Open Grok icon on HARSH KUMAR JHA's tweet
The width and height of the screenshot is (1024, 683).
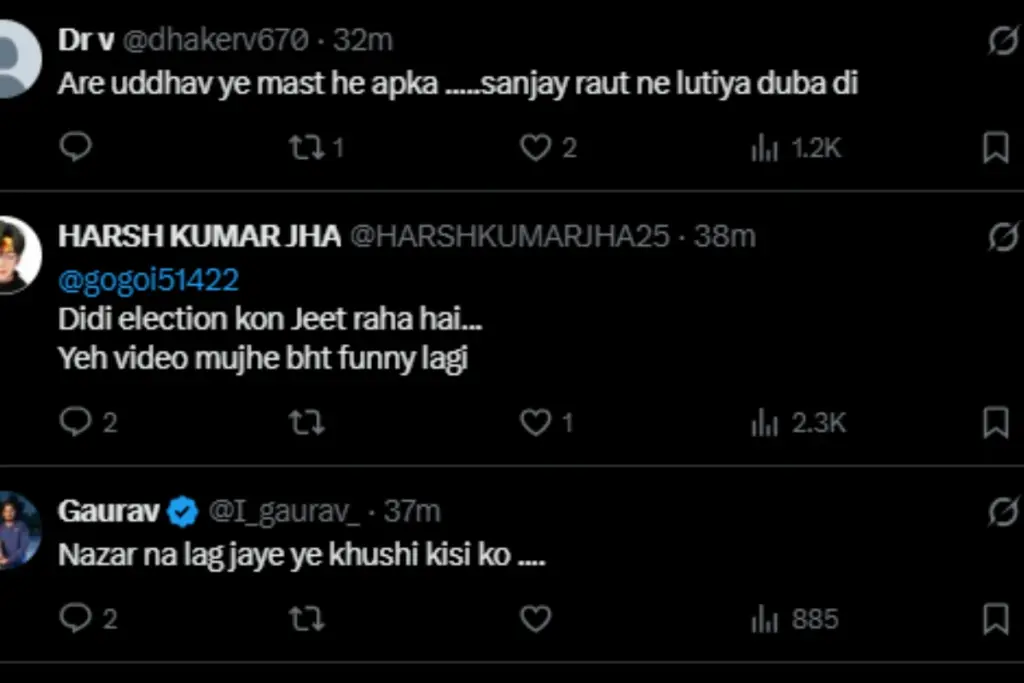coord(1001,236)
